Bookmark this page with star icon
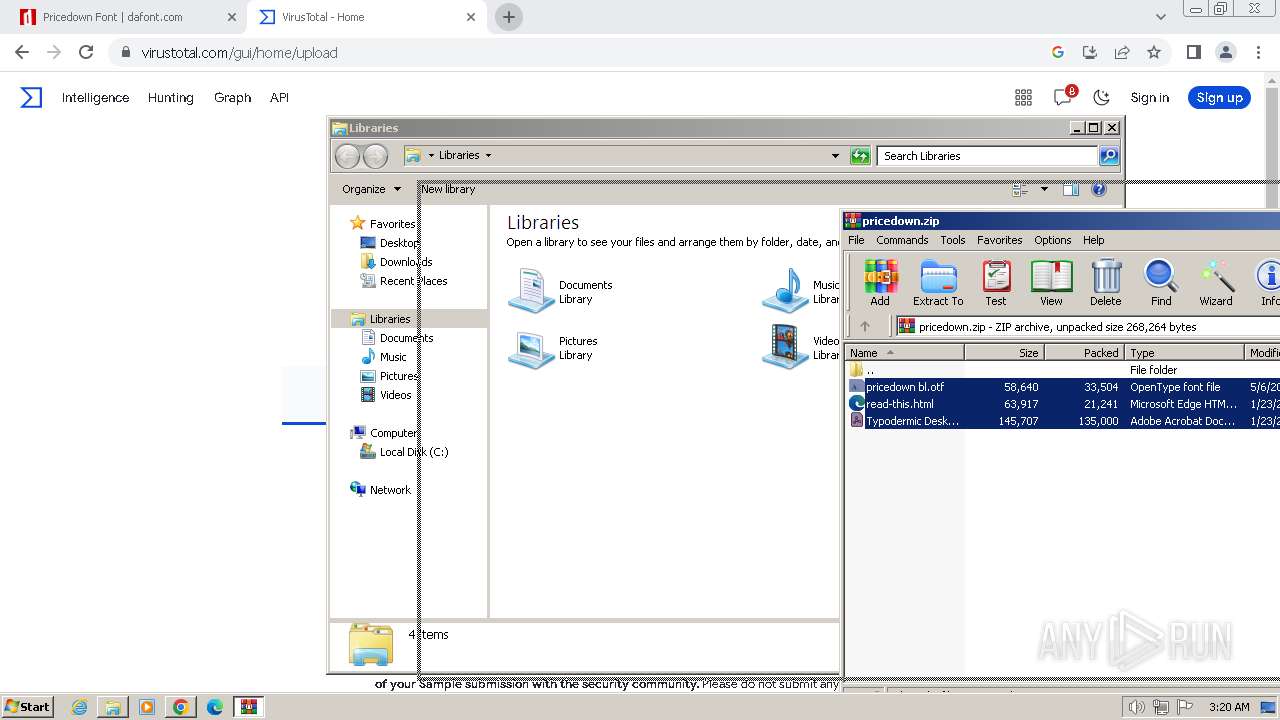Image resolution: width=1280 pixels, height=720 pixels. (1154, 52)
